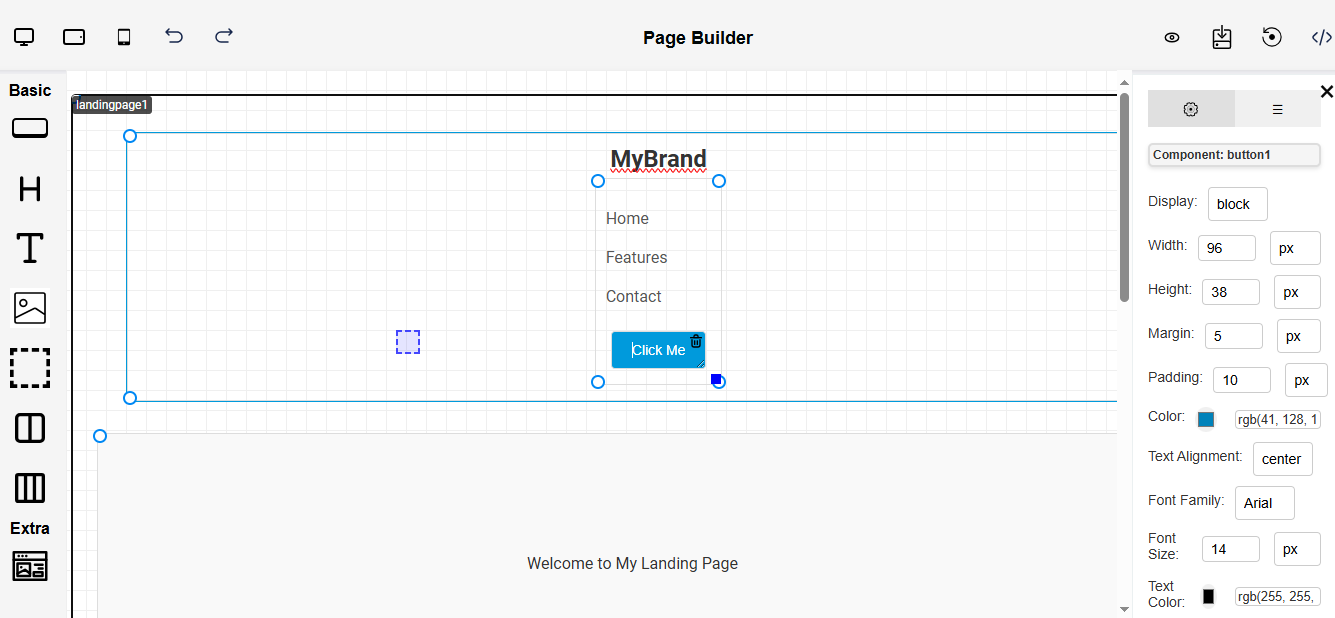The image size is (1335, 618).
Task: Click the export download icon
Action: click(x=1222, y=37)
